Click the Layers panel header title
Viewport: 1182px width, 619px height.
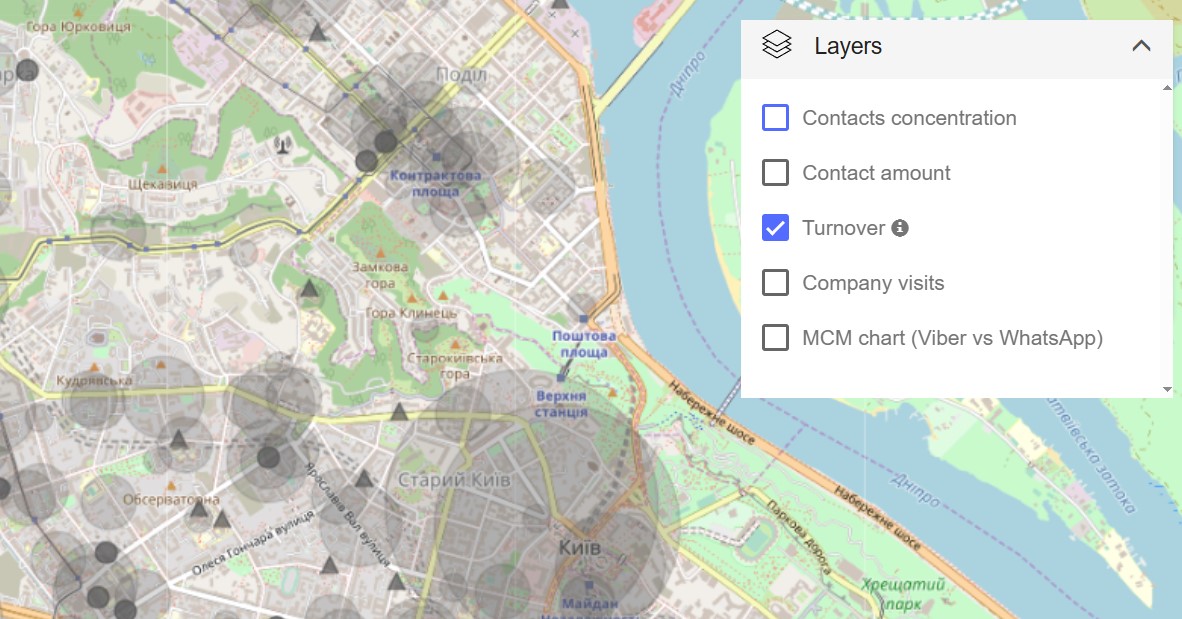pyautogui.click(x=848, y=46)
